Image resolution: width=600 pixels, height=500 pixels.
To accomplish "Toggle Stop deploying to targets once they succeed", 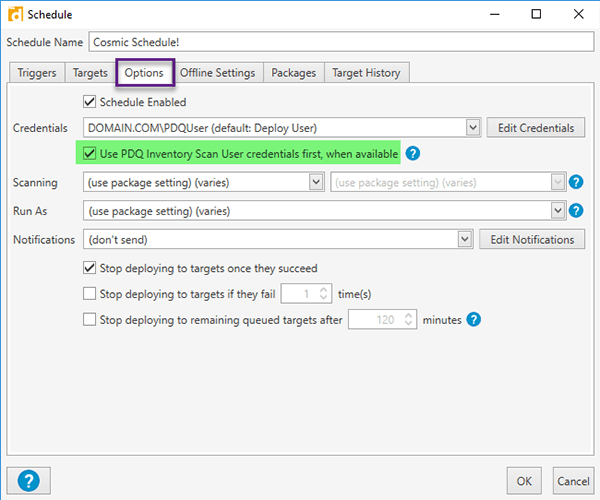I will pyautogui.click(x=91, y=268).
